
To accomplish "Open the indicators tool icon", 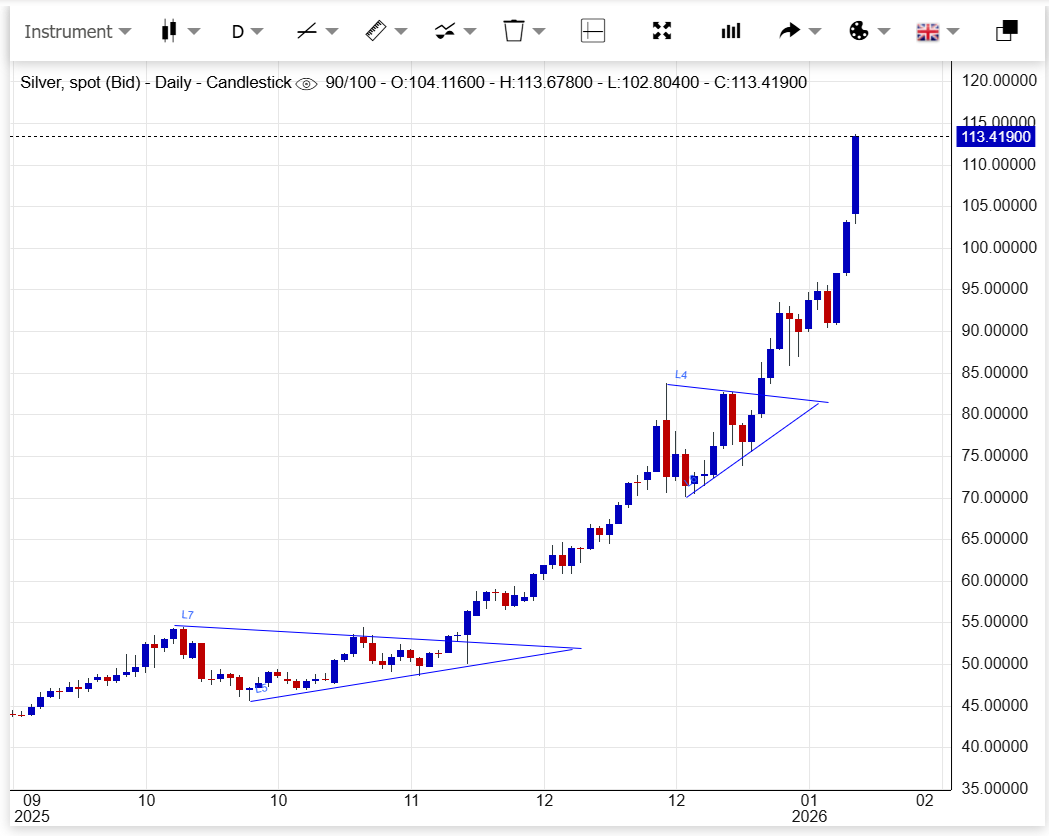I will point(445,31).
